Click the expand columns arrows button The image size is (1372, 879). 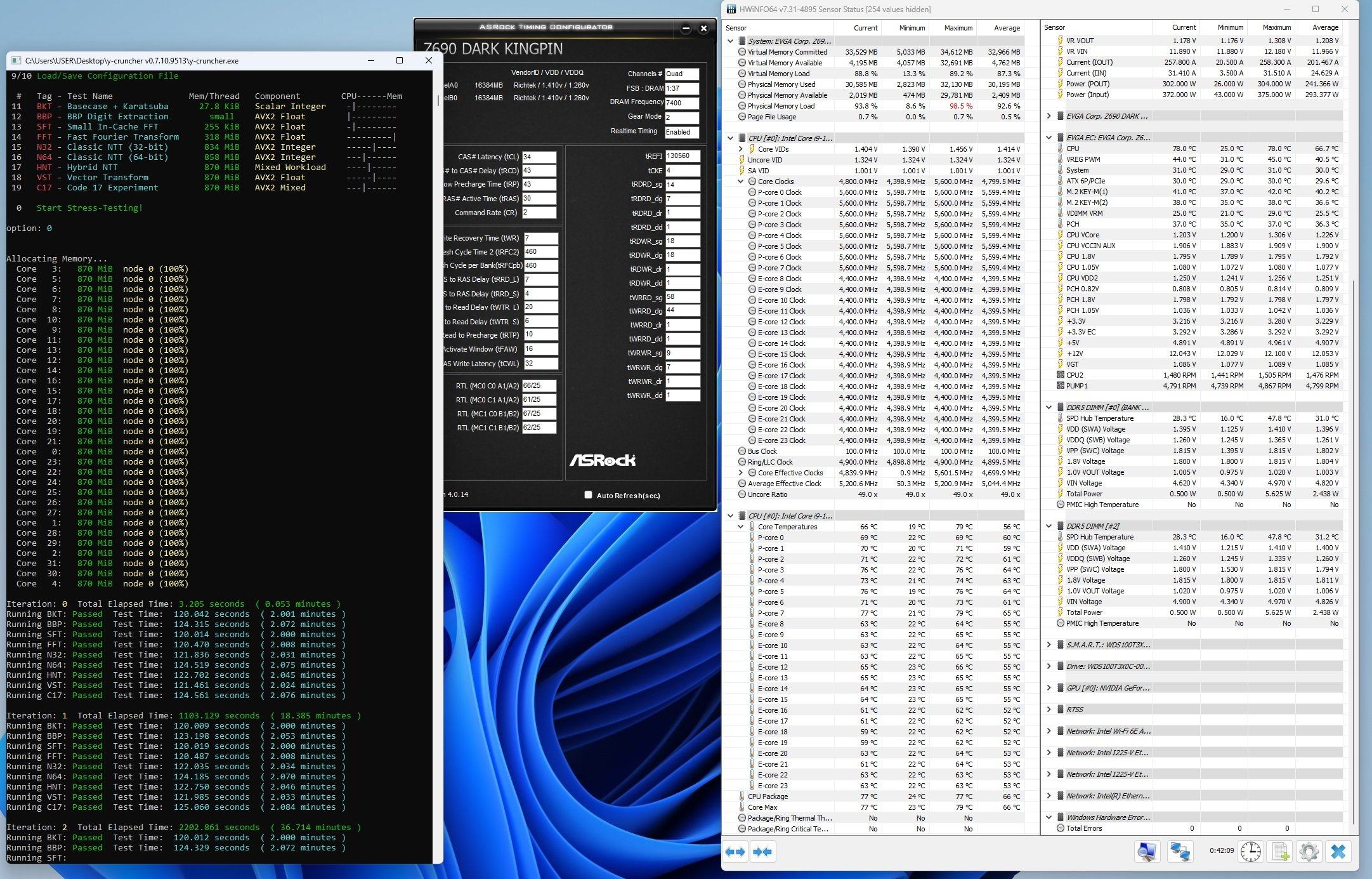click(x=735, y=852)
